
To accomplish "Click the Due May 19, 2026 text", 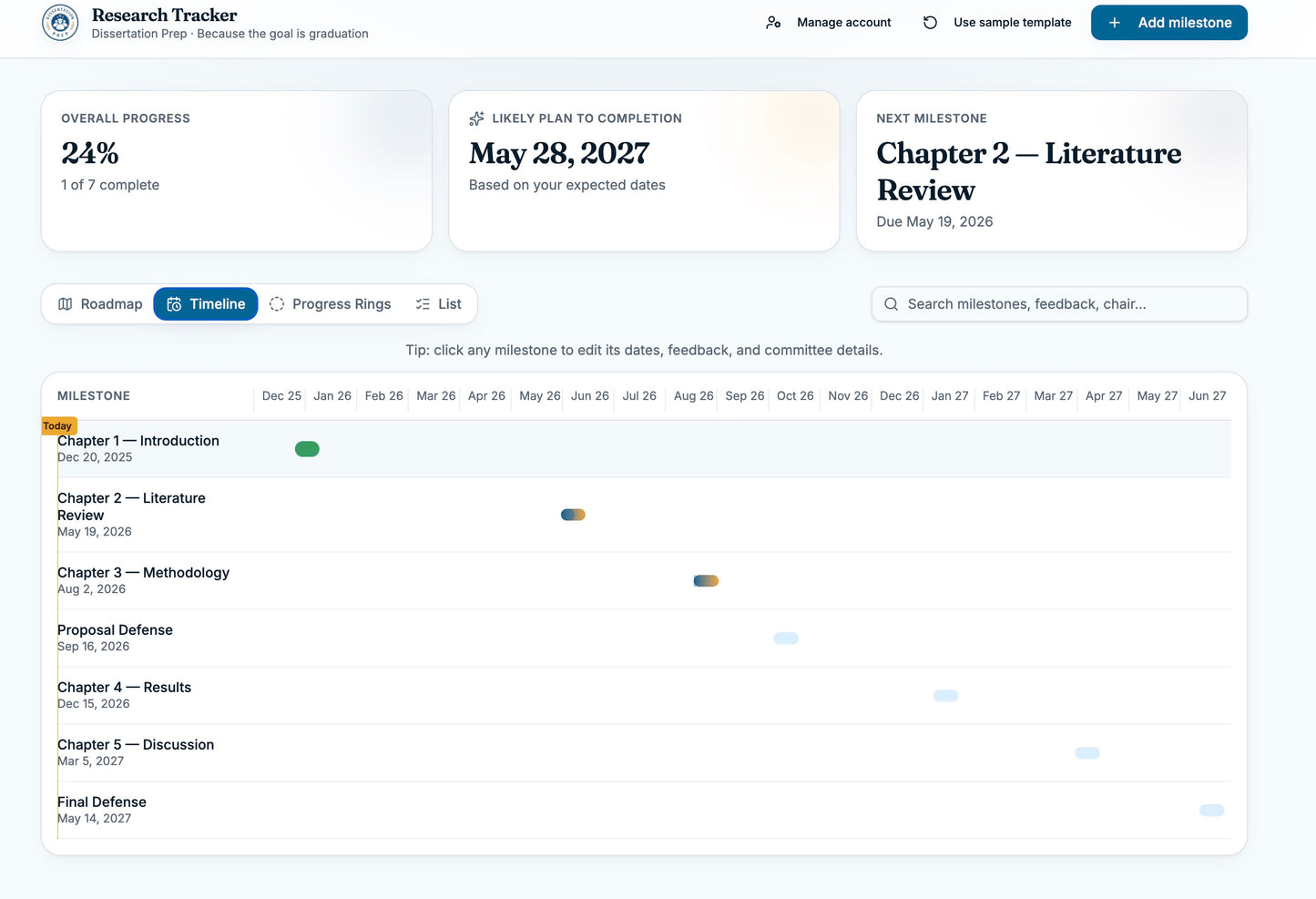I will [934, 221].
